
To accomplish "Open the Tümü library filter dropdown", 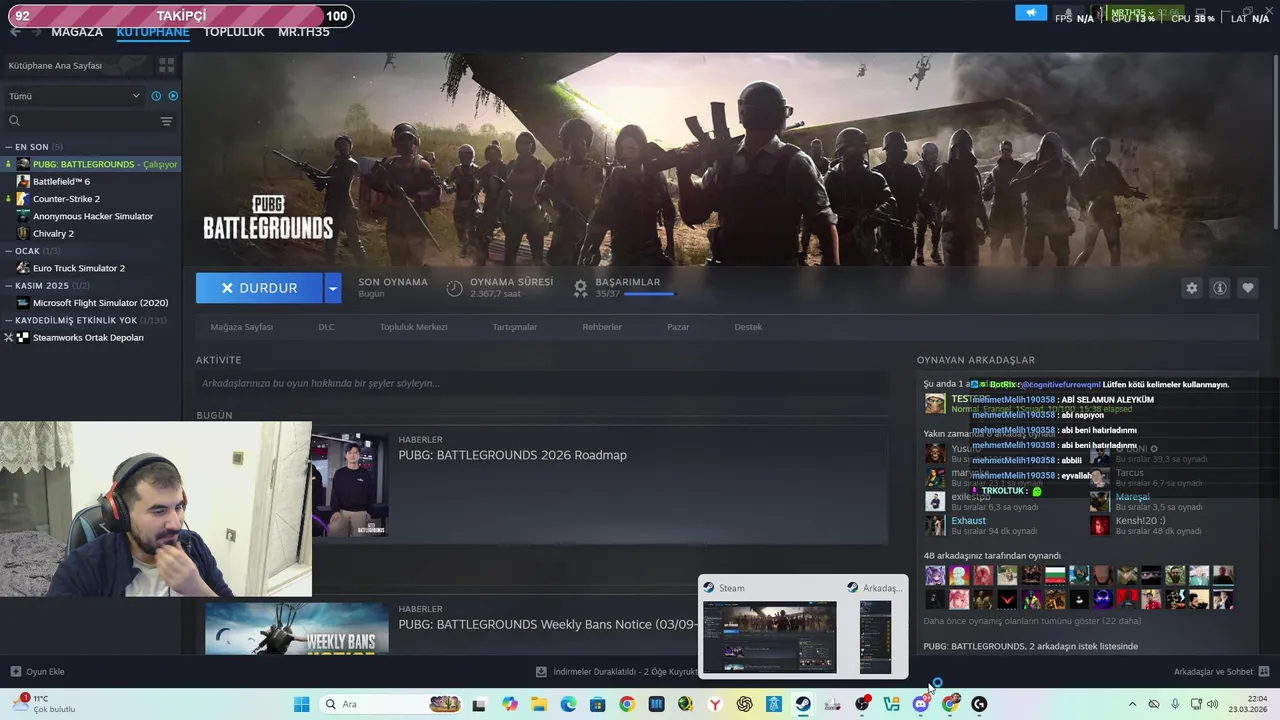I will [x=74, y=96].
